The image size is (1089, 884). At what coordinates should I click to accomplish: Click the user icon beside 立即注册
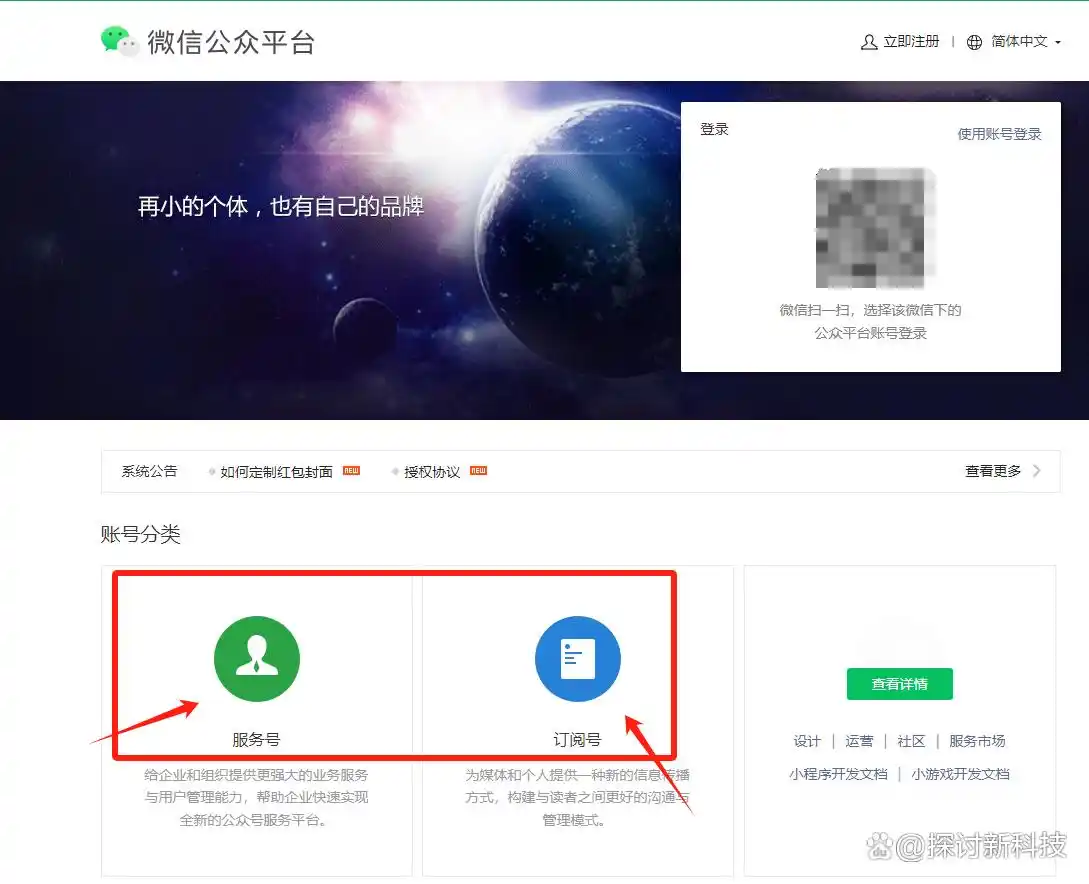coord(869,42)
